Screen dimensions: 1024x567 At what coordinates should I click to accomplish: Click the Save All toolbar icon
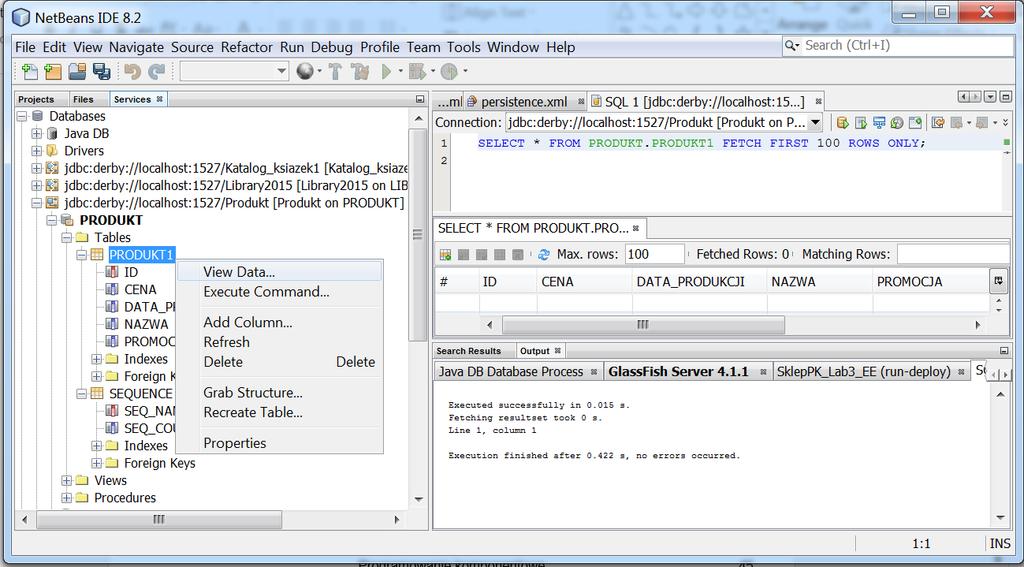101,71
